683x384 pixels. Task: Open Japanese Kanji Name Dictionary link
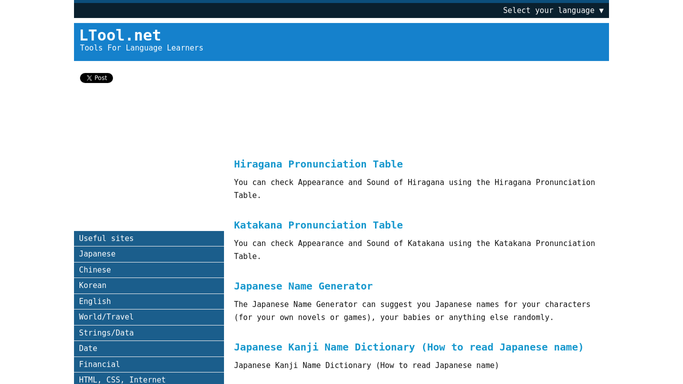(408, 347)
